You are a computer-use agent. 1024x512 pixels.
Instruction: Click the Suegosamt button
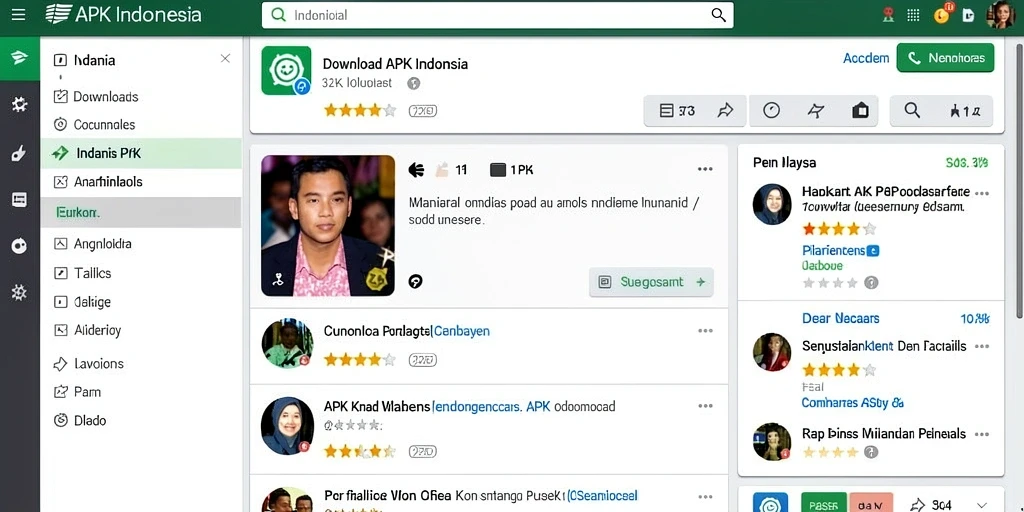(x=651, y=282)
